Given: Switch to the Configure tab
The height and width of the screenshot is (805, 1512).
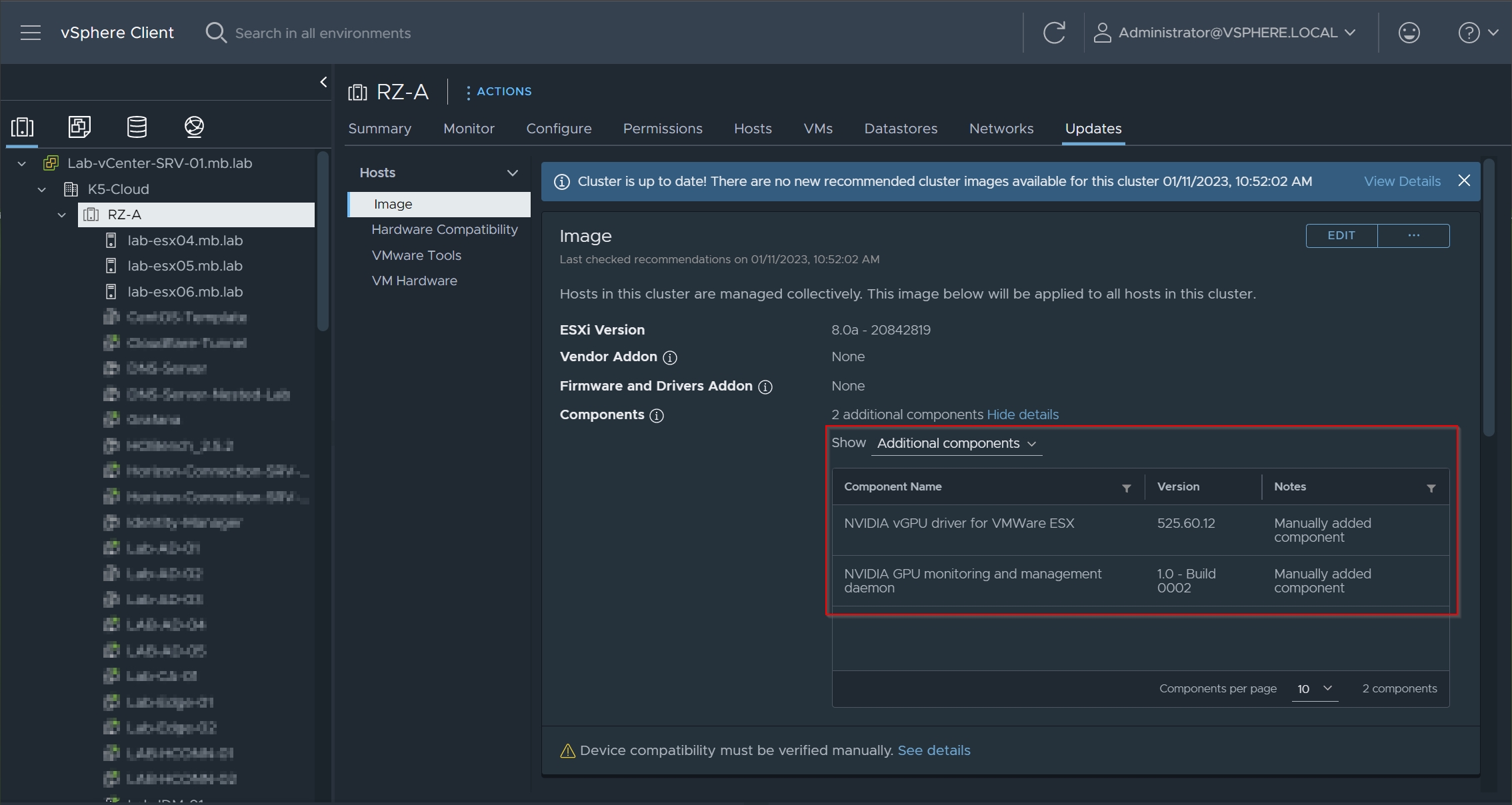Looking at the screenshot, I should (559, 129).
